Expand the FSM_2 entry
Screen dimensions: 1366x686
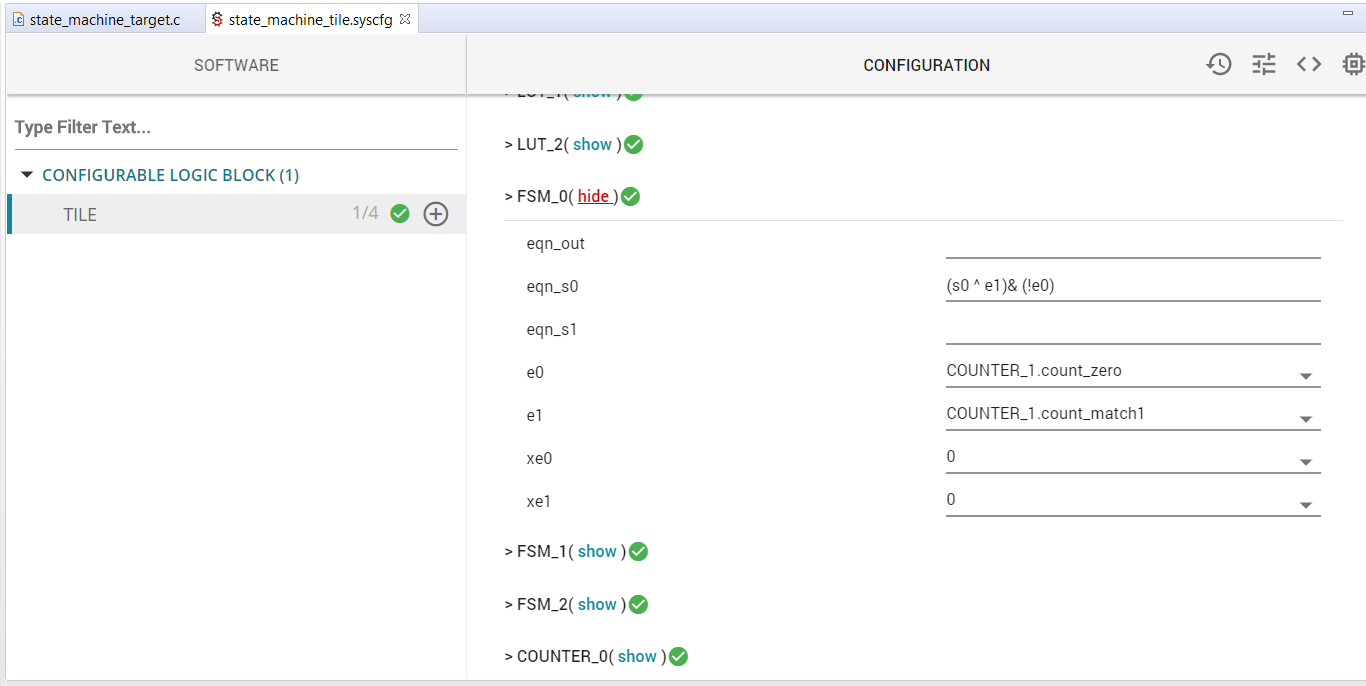coord(597,604)
